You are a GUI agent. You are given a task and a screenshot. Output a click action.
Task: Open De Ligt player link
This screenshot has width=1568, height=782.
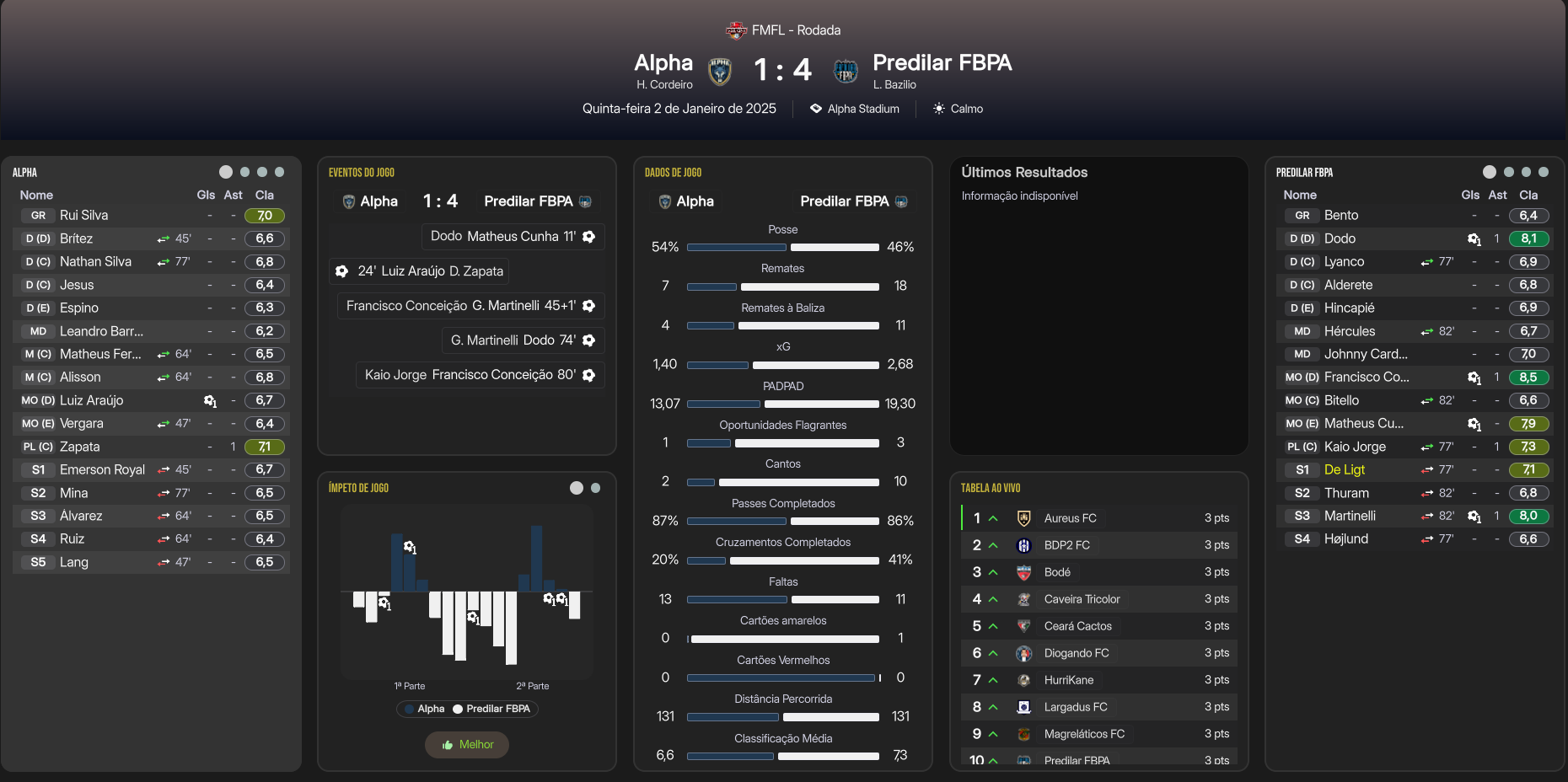(1344, 470)
